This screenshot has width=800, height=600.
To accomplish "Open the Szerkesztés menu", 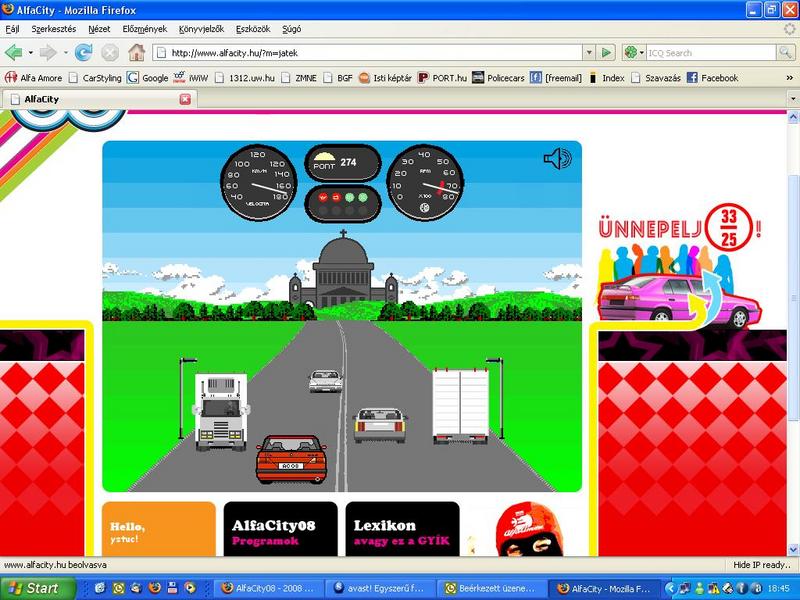I will [54, 29].
